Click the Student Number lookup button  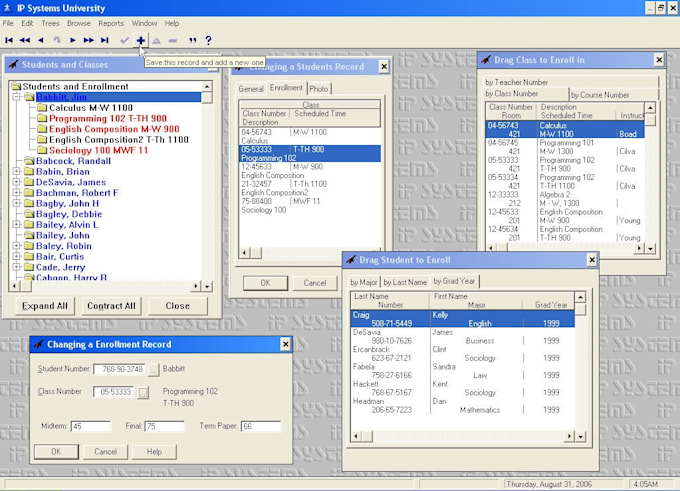(x=153, y=369)
